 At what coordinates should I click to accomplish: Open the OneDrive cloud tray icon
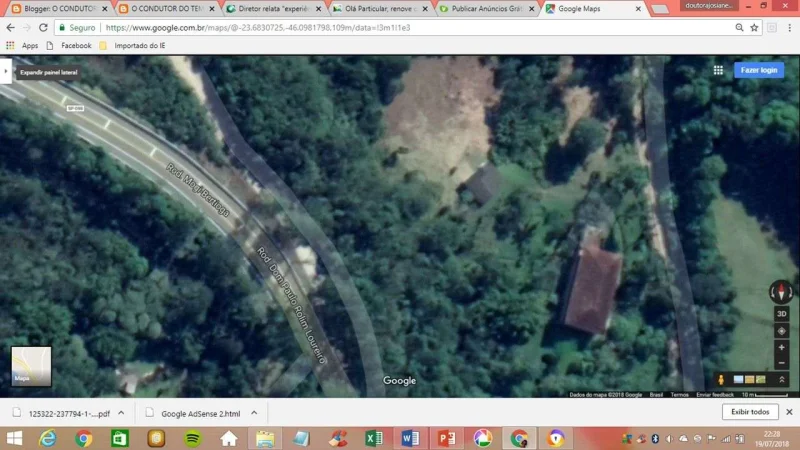[x=683, y=439]
